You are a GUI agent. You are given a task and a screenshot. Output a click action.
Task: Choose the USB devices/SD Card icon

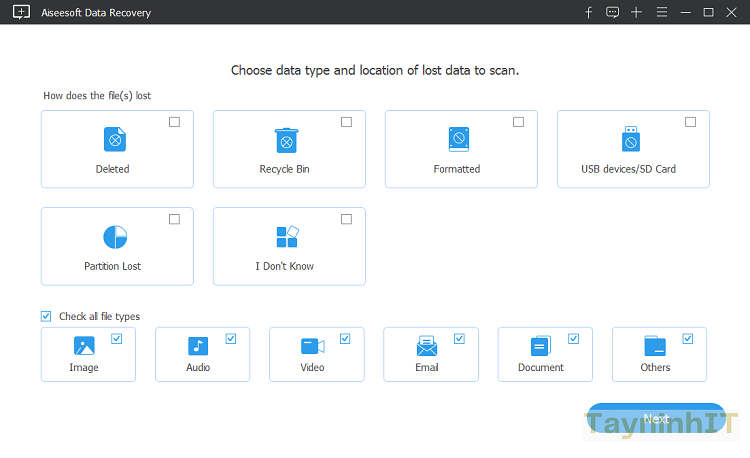(x=630, y=139)
